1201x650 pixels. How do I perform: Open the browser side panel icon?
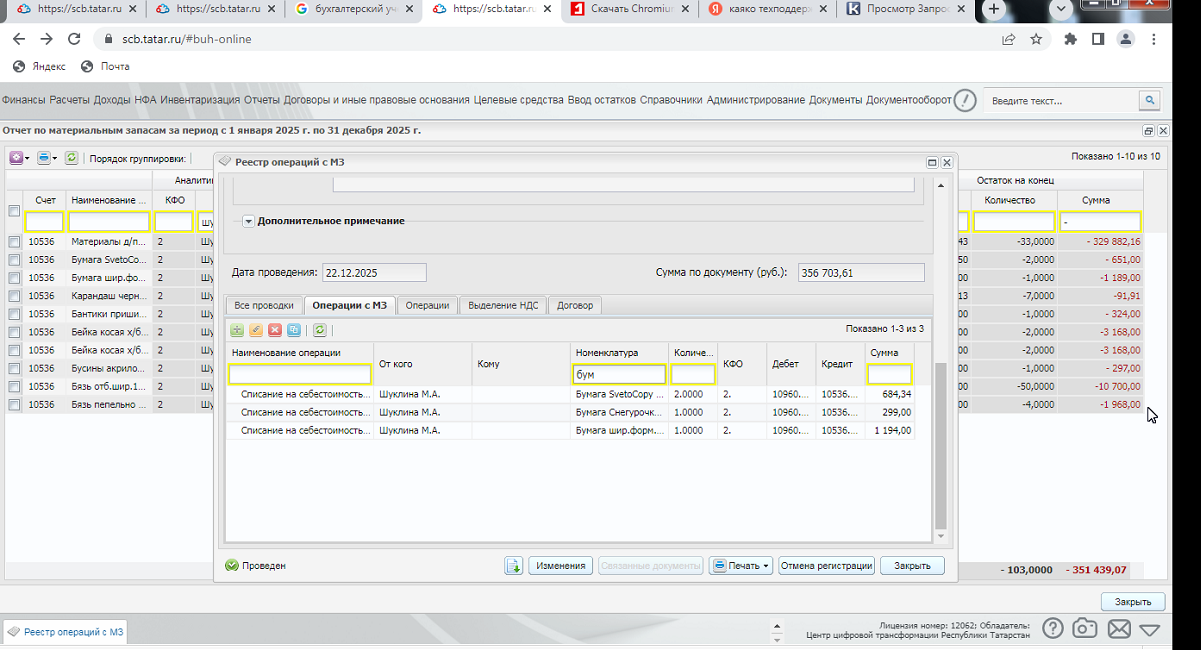(1098, 39)
